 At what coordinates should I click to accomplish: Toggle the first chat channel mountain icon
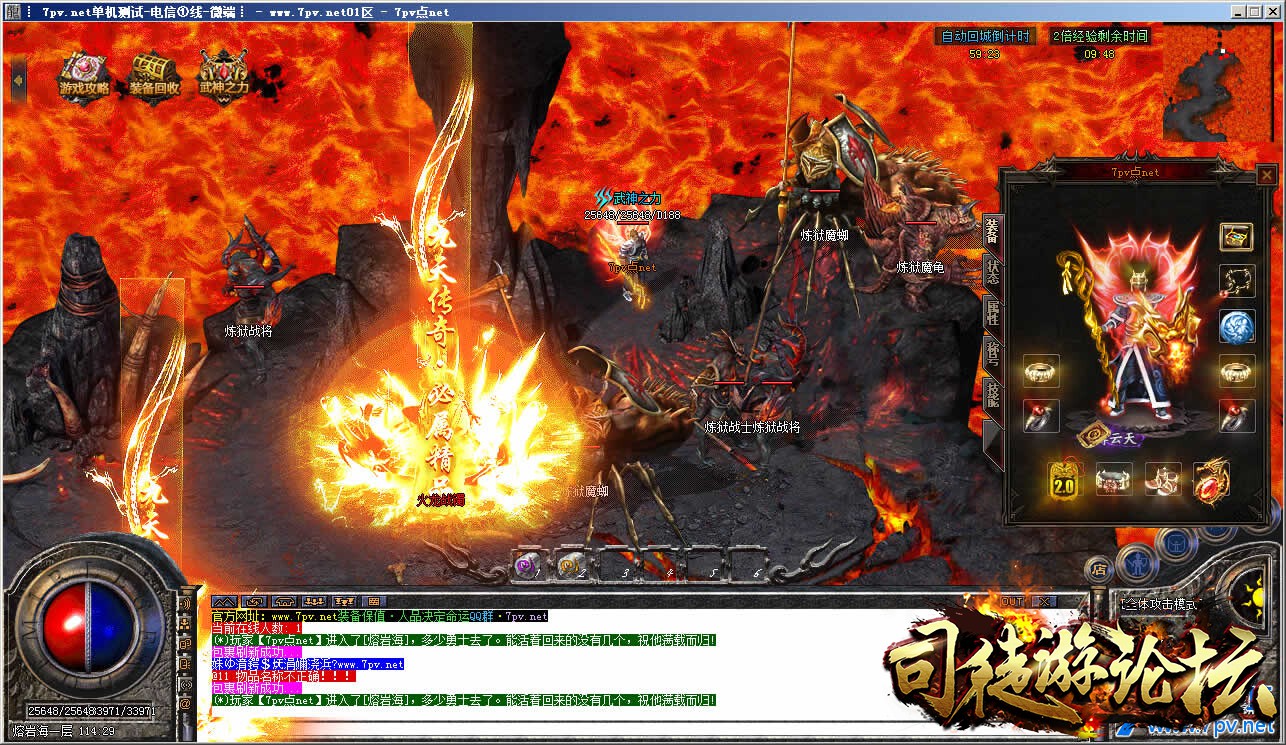[224, 602]
